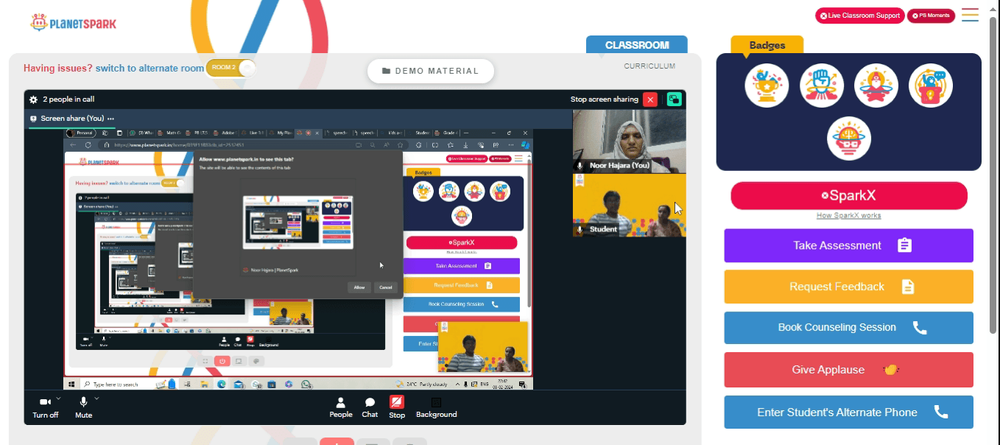Click the green screen layout icon
The height and width of the screenshot is (445, 1000).
point(674,99)
